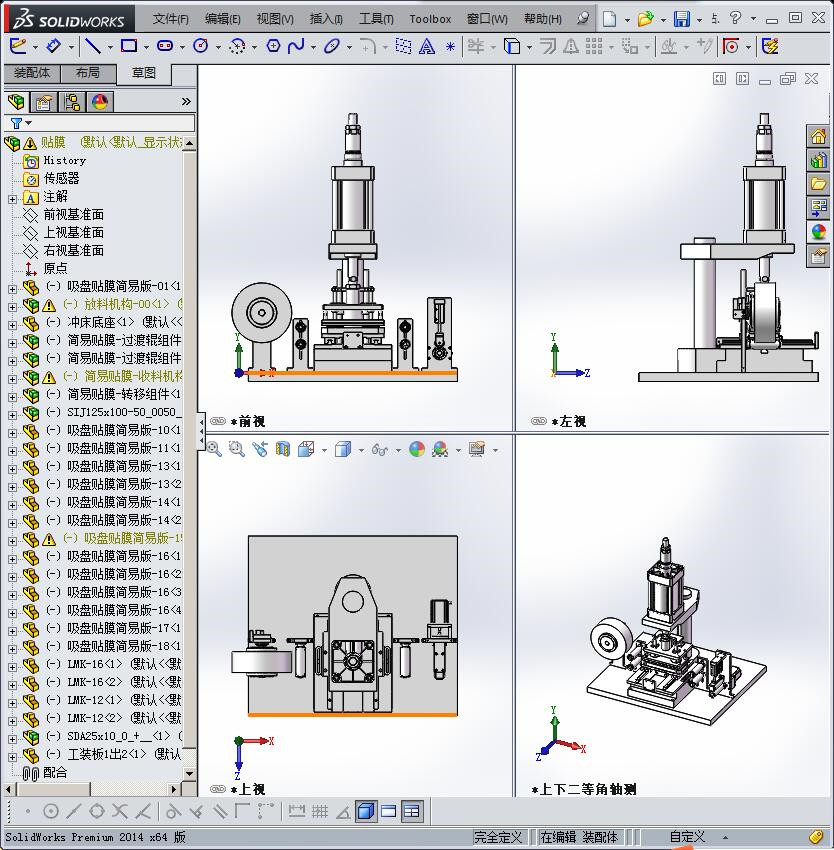834x850 pixels.
Task: Open the ConfigurationManager tab icon
Action: tap(72, 102)
